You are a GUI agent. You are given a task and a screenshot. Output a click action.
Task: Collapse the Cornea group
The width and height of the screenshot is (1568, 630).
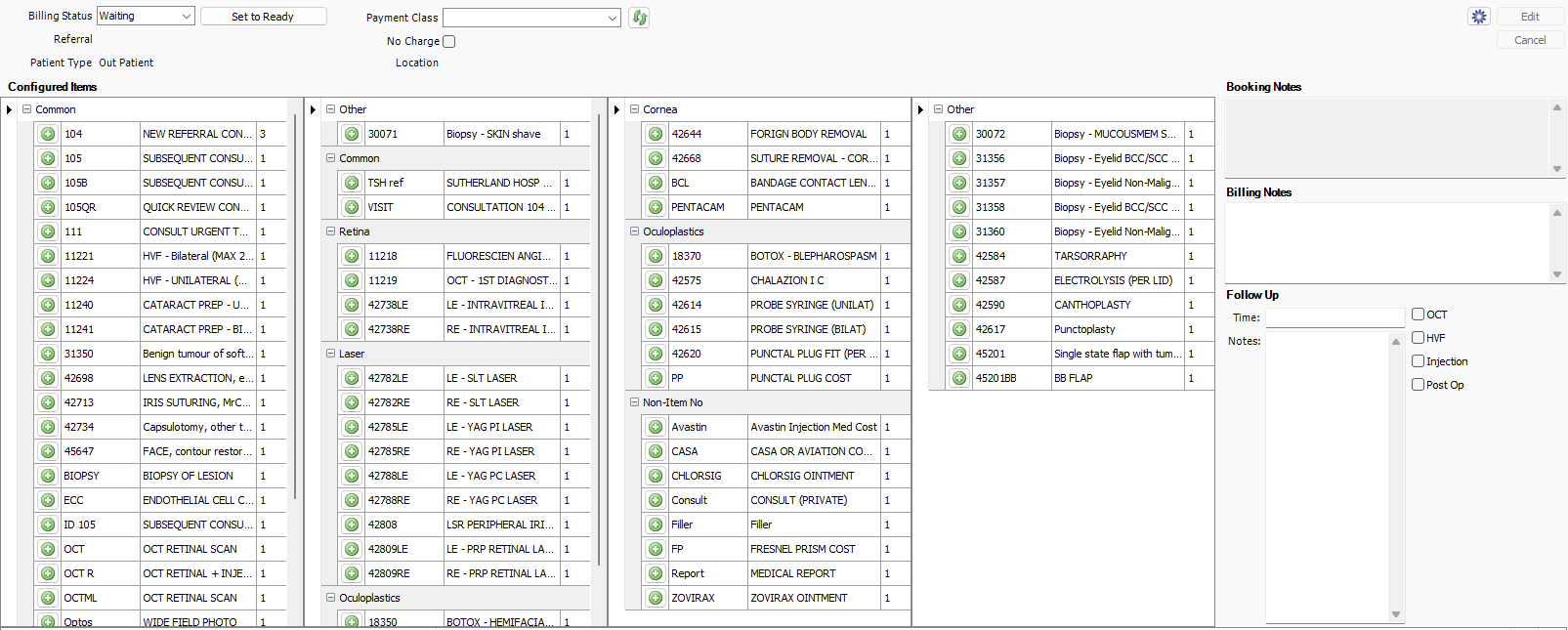click(634, 109)
